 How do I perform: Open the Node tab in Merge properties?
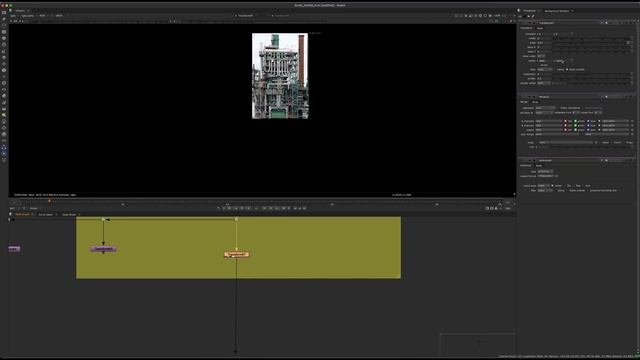point(535,102)
